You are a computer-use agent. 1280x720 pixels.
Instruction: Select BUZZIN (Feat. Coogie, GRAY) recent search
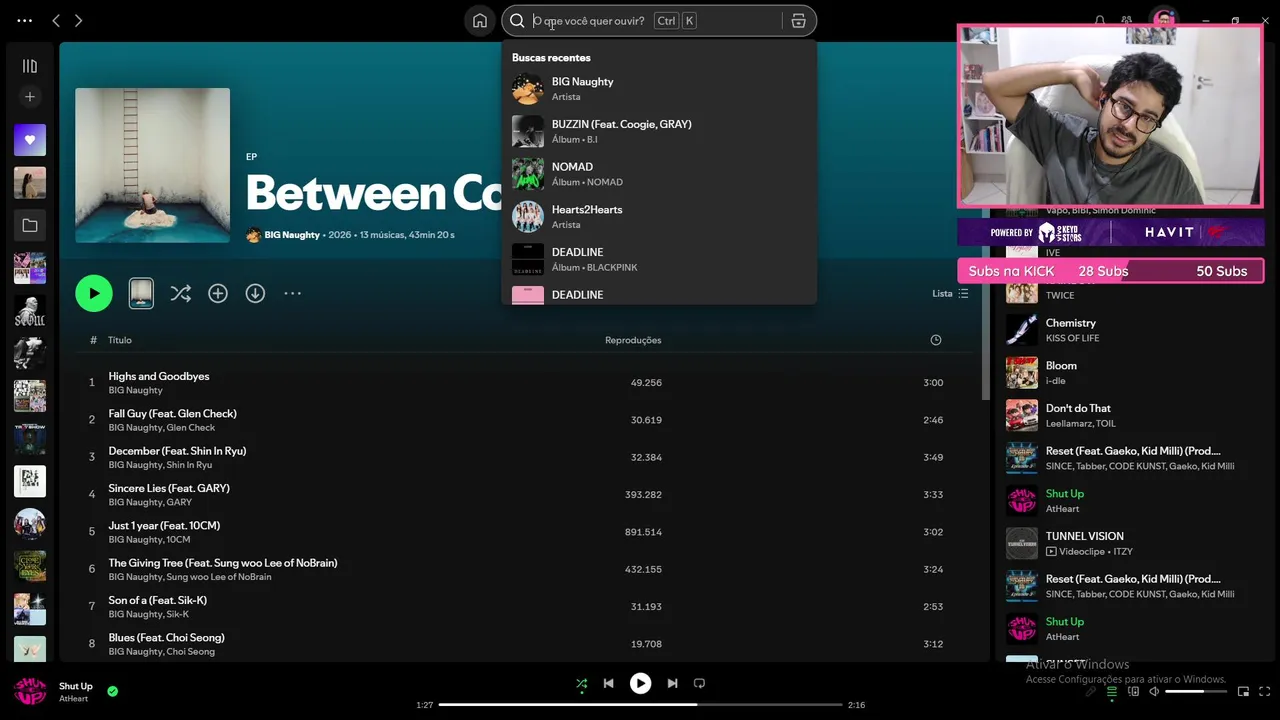pyautogui.click(x=659, y=131)
